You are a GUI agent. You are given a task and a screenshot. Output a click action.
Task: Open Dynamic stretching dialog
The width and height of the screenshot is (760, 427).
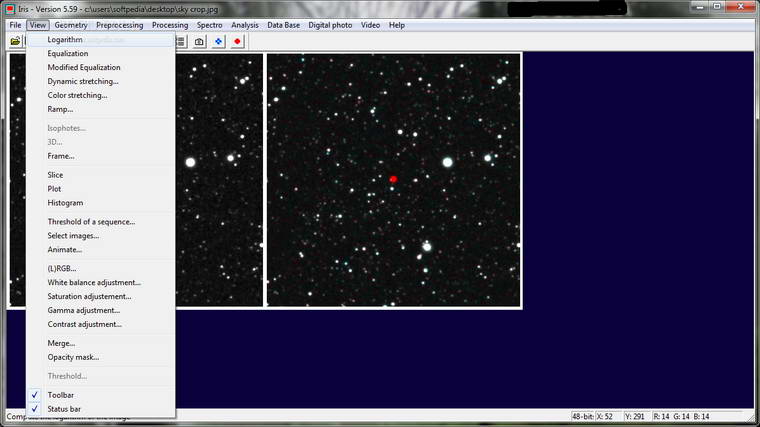[x=101, y=81]
